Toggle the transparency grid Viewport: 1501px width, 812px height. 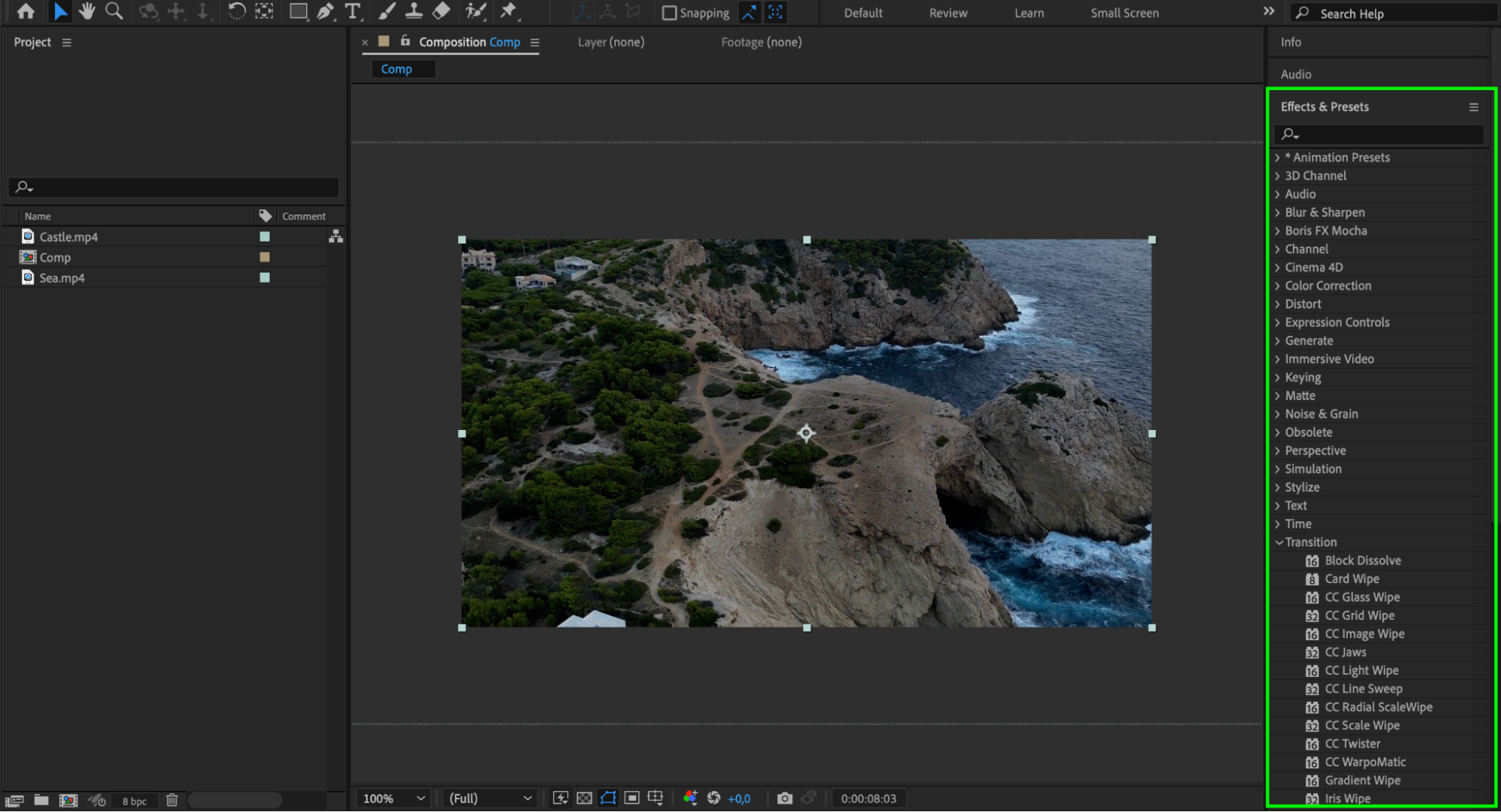[x=584, y=798]
